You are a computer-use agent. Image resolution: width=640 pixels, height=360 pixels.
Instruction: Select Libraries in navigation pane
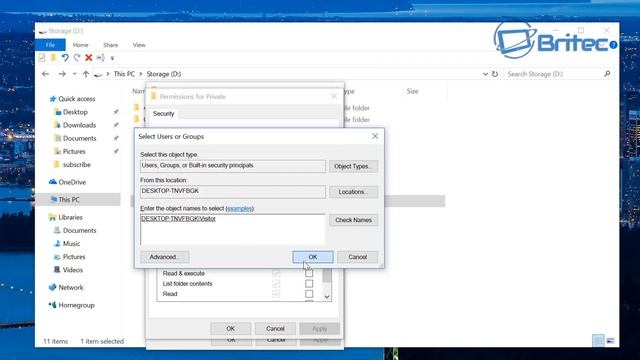70,217
